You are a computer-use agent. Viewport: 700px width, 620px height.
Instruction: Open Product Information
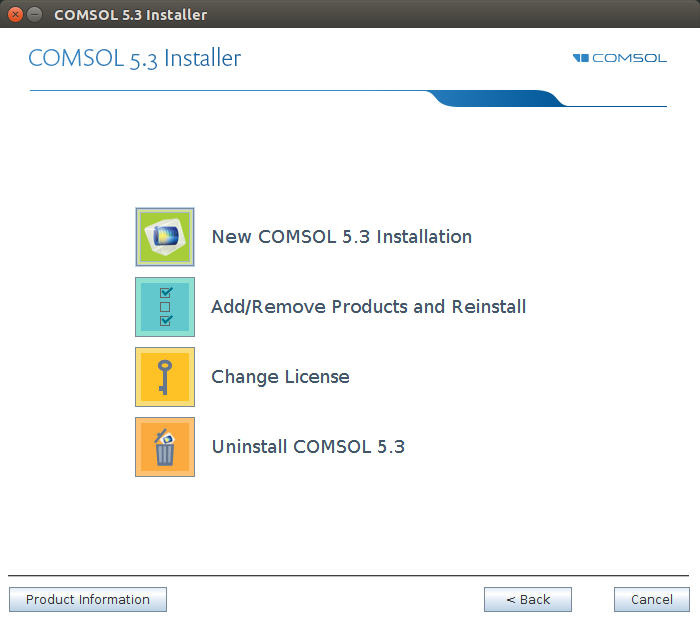pos(88,600)
